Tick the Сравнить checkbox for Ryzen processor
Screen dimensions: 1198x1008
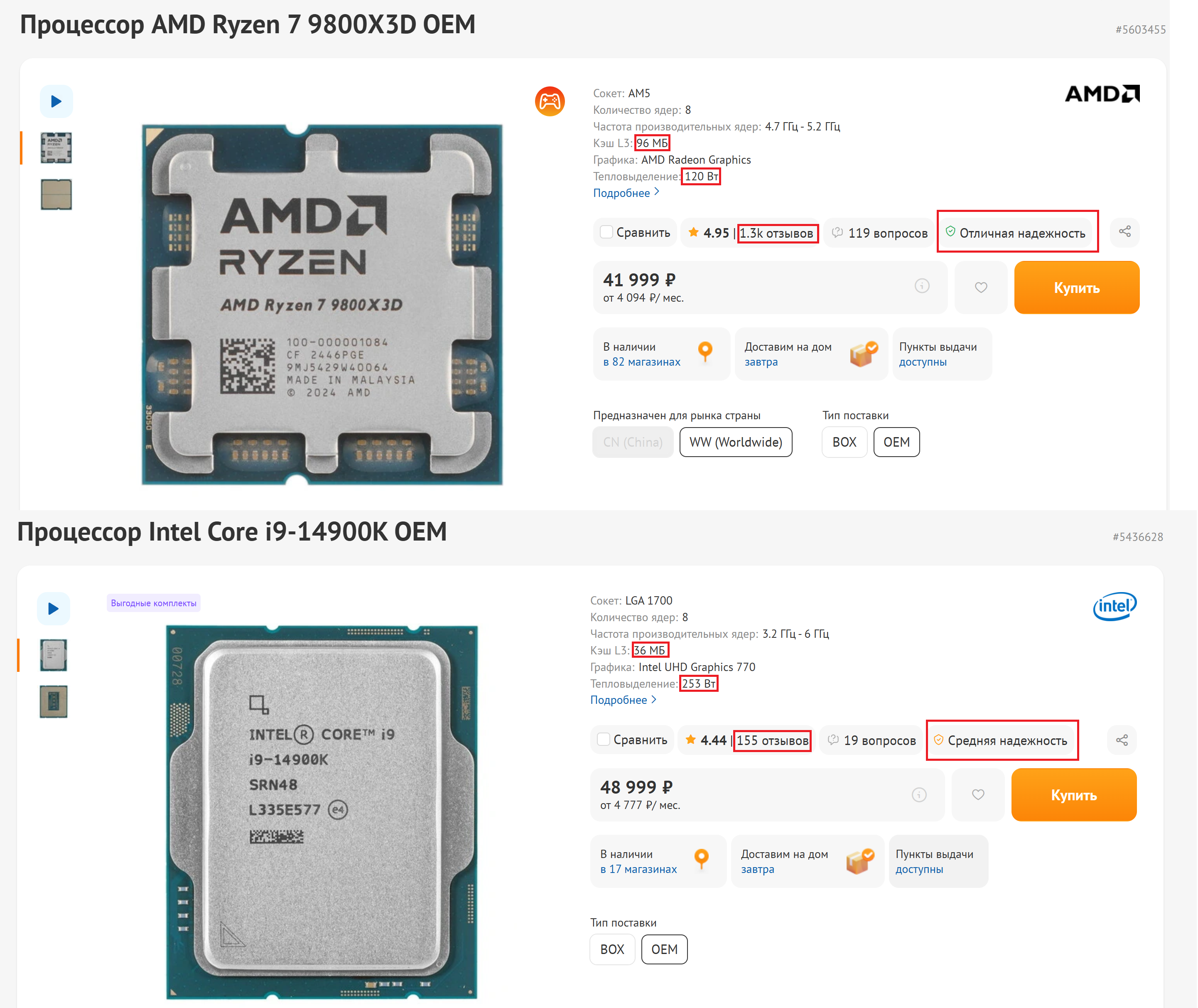(x=607, y=233)
